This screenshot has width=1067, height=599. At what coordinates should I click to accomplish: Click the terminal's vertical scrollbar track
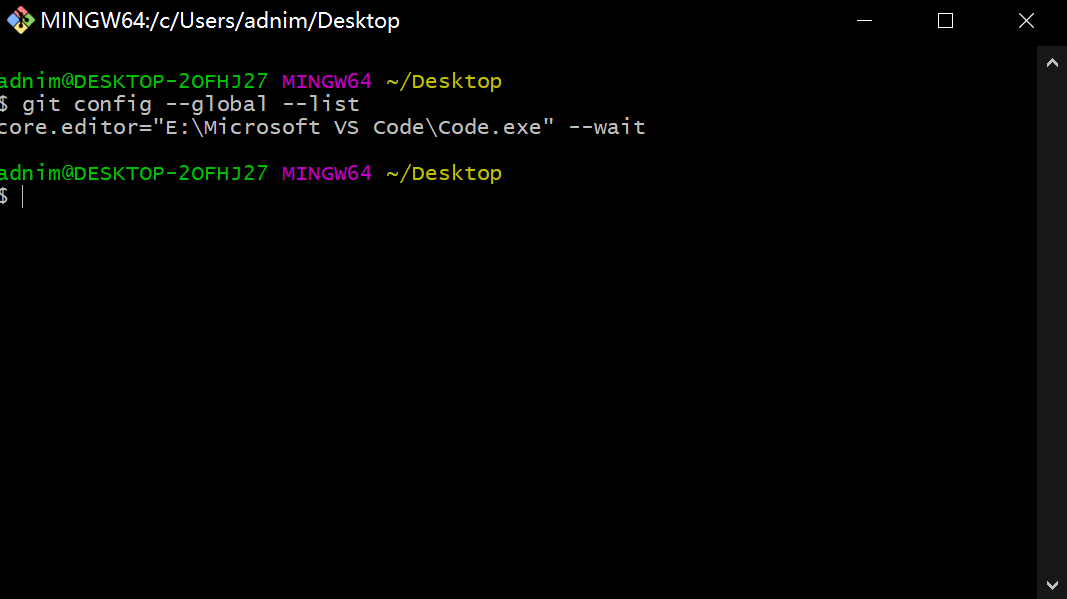1052,324
